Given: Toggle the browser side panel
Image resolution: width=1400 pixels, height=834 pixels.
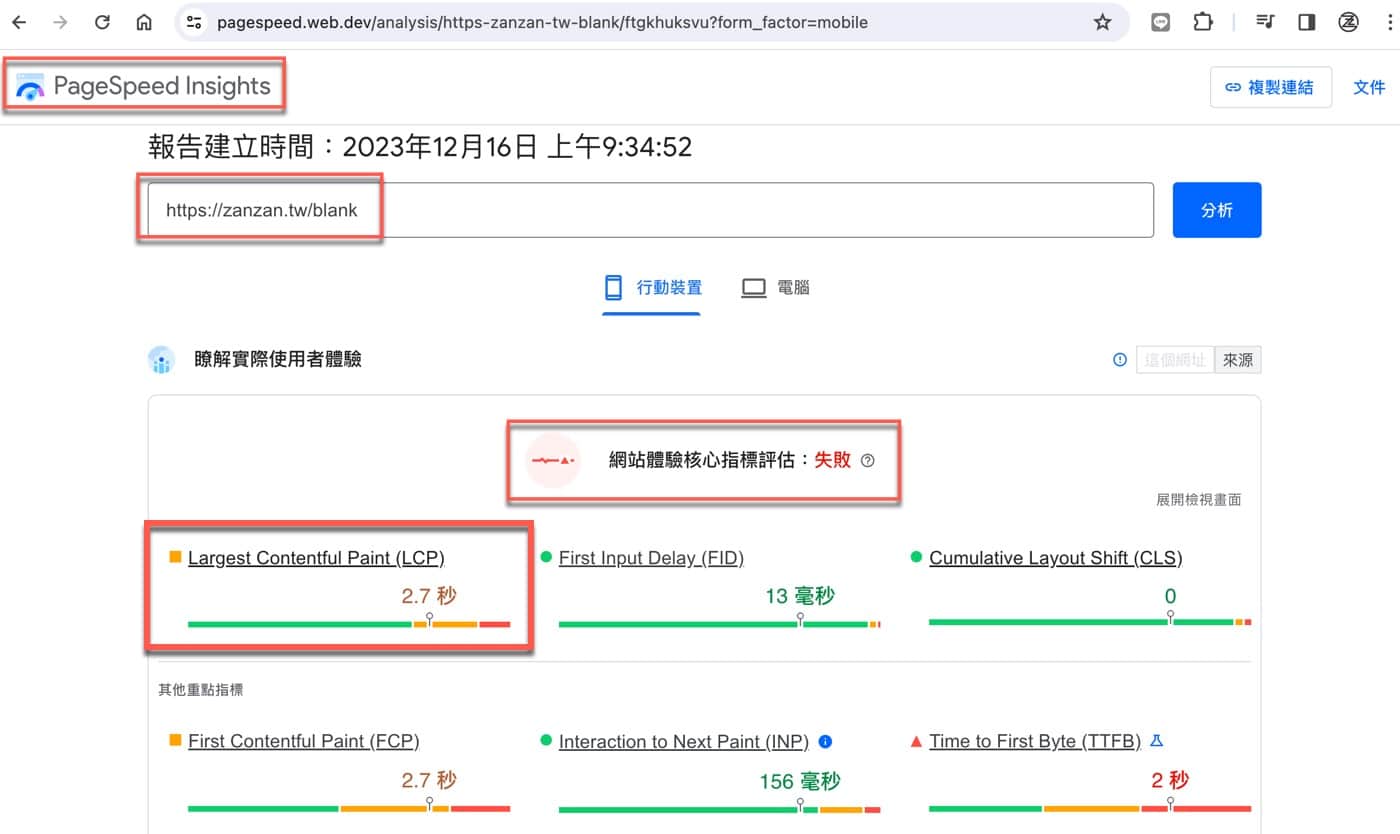Looking at the screenshot, I should [1306, 22].
